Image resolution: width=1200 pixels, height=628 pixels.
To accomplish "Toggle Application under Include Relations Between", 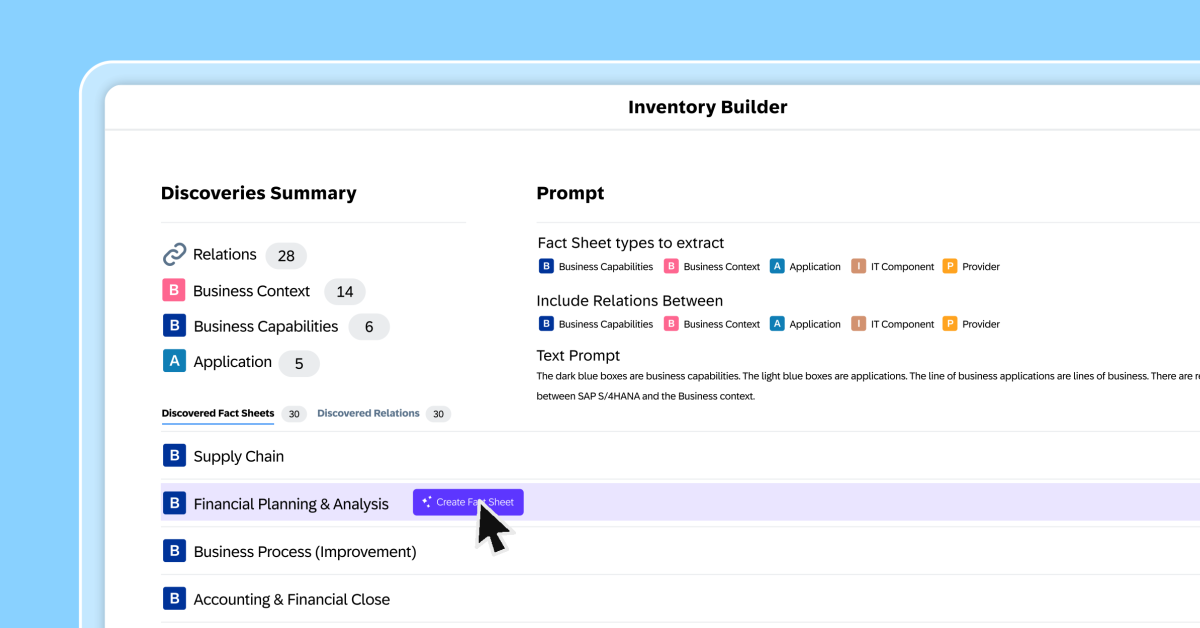I will (805, 324).
